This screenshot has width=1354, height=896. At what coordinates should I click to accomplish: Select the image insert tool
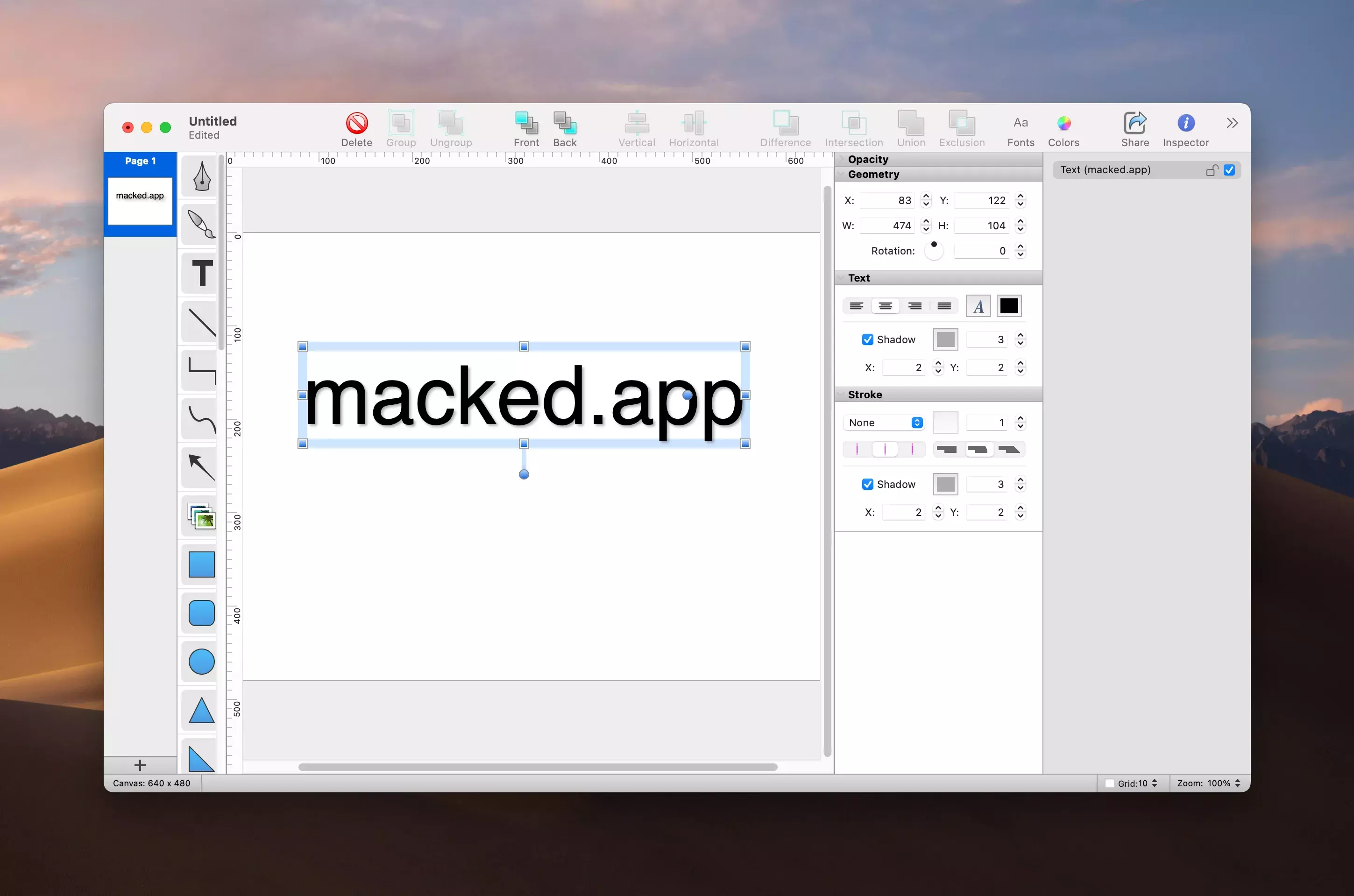pos(201,516)
